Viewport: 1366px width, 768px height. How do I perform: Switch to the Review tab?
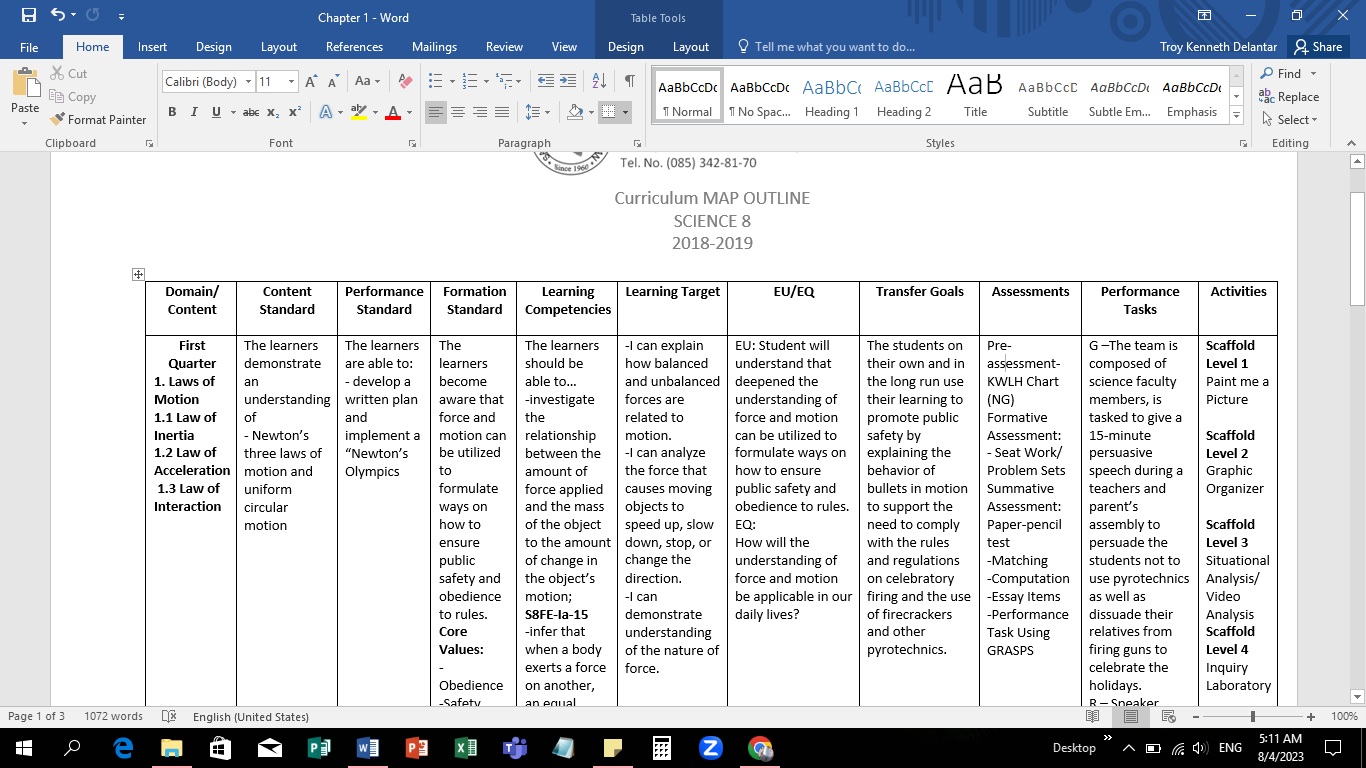pos(504,47)
